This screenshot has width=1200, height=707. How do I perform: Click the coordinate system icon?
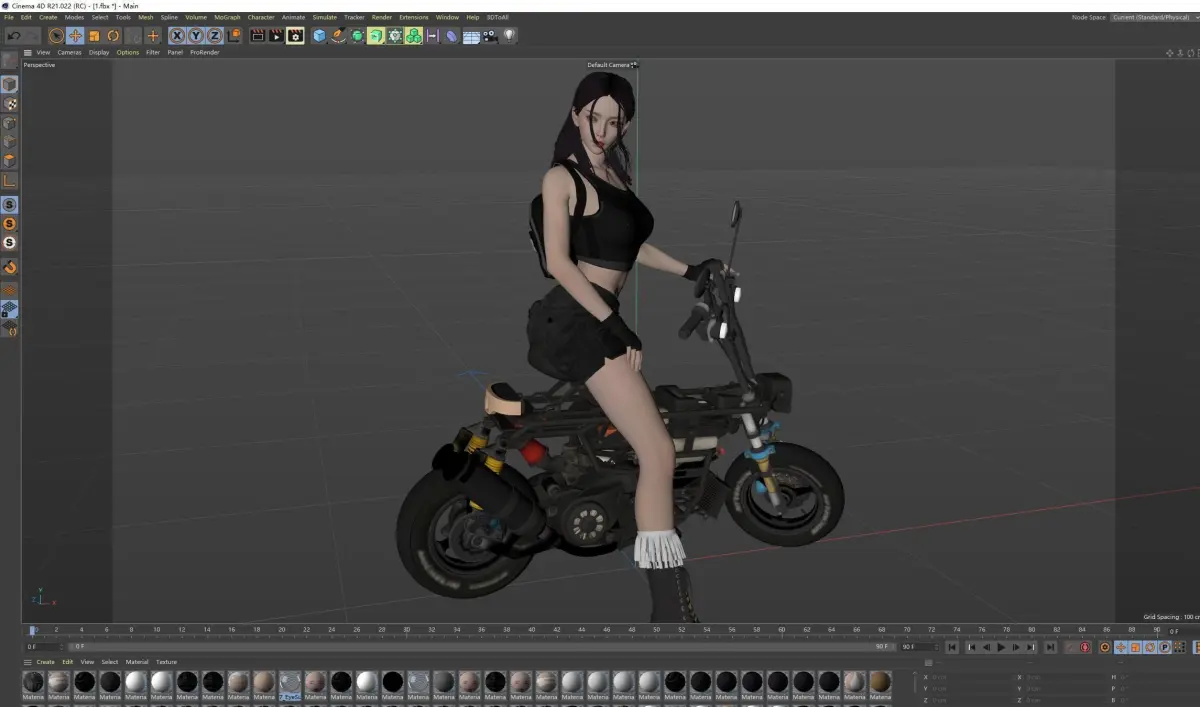click(x=233, y=35)
